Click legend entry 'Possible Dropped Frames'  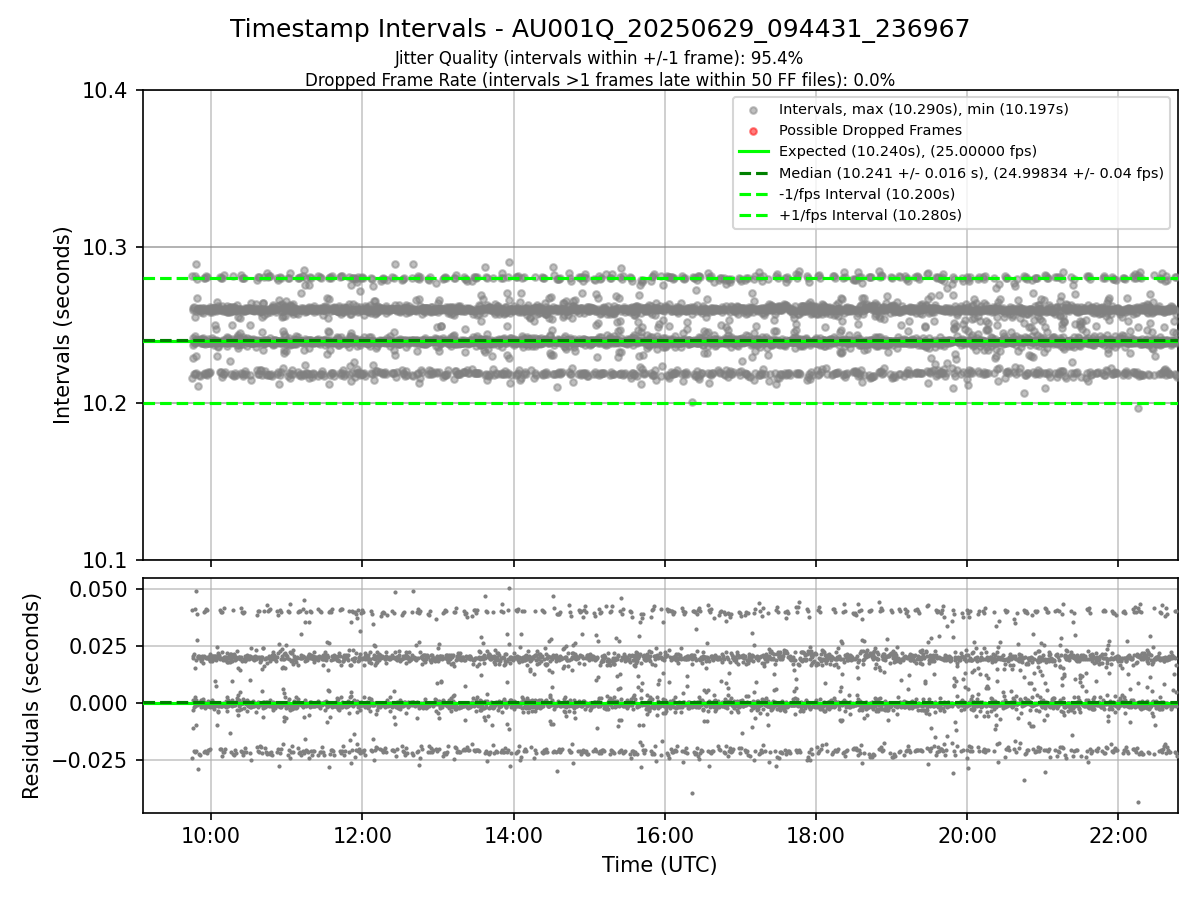point(870,130)
